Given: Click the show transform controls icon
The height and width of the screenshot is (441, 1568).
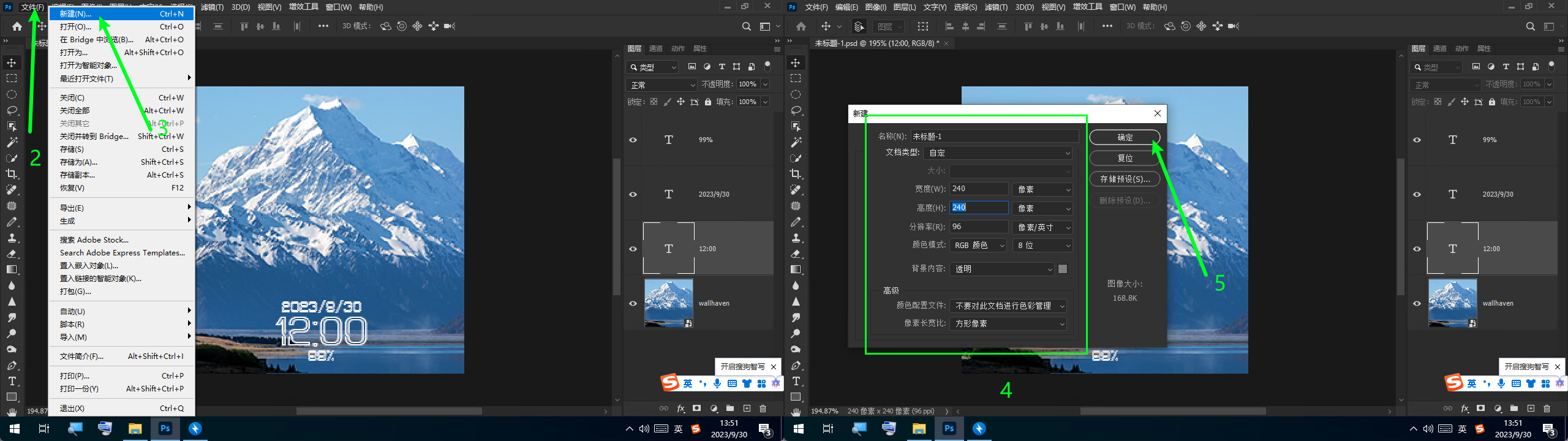Looking at the screenshot, I should tap(922, 26).
